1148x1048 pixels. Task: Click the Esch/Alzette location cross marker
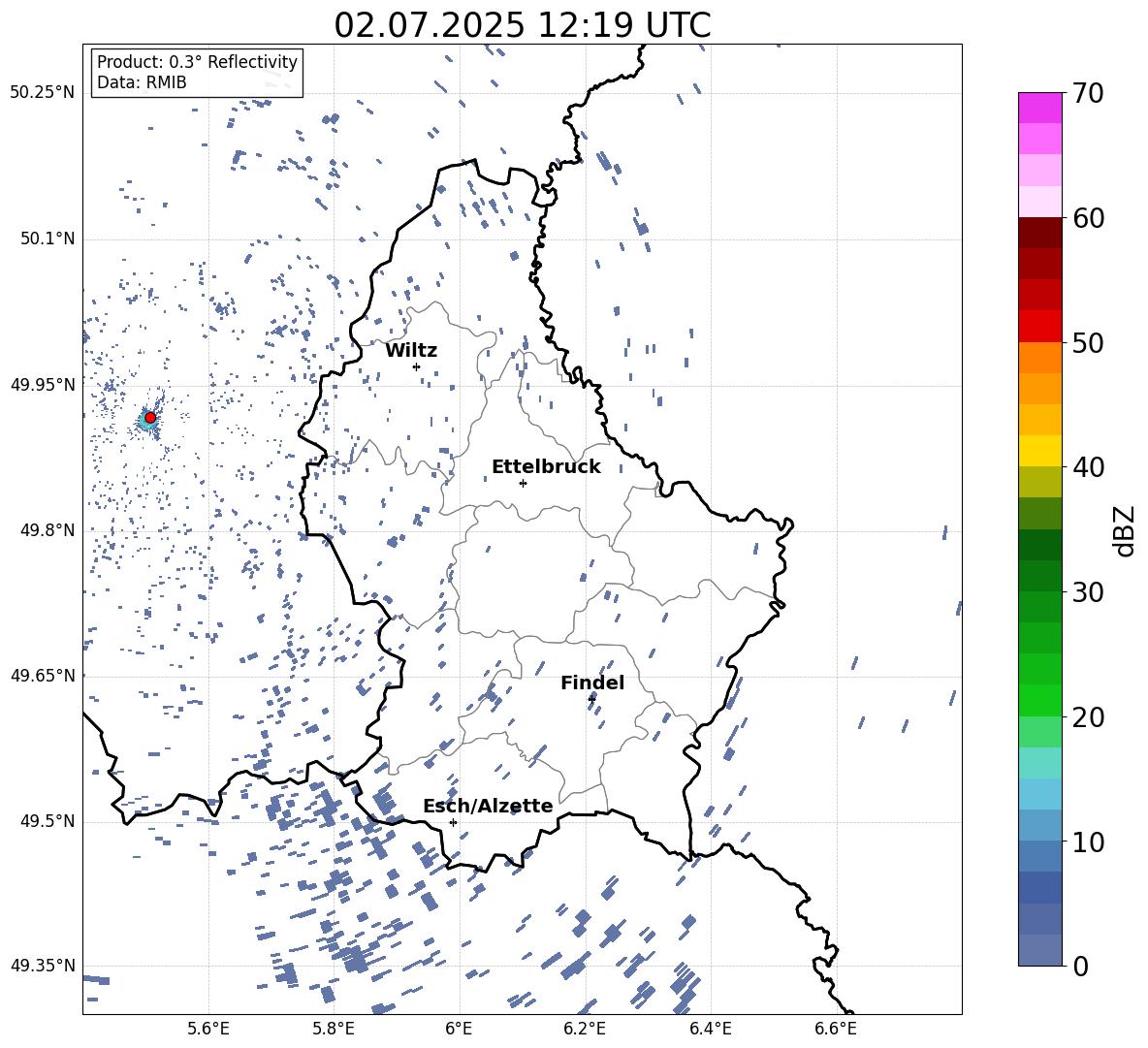453,822
